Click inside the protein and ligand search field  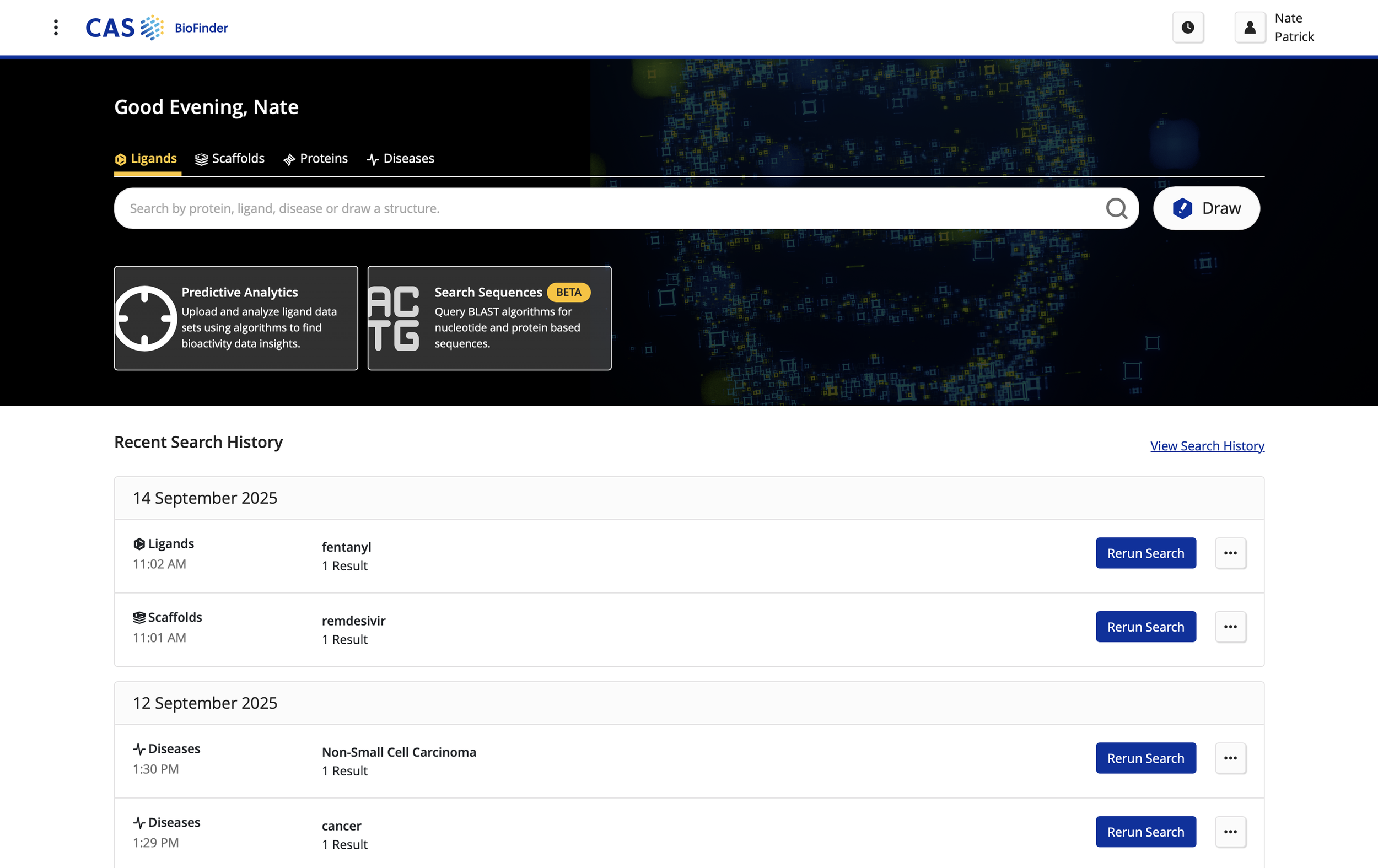515,208
